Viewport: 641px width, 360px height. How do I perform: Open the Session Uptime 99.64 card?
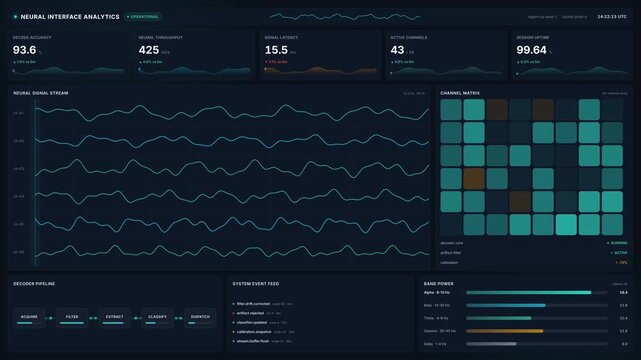click(572, 55)
